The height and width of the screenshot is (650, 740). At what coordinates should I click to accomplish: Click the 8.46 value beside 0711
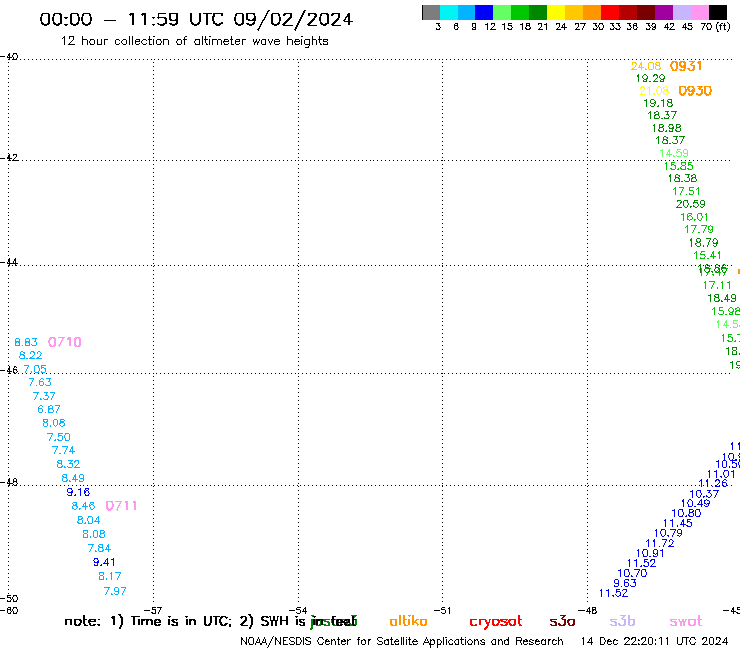(x=84, y=506)
